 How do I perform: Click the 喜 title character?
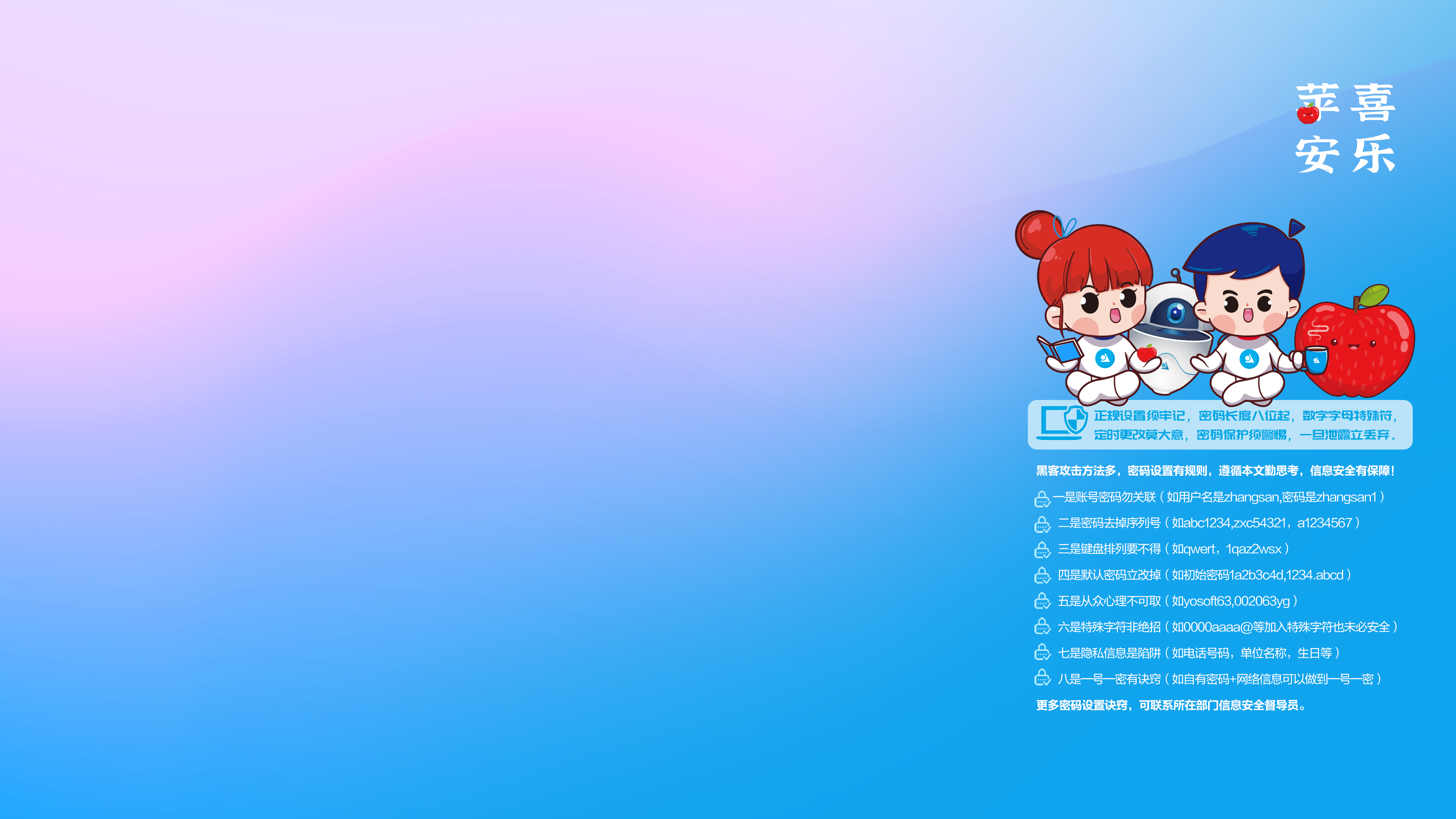1373,103
